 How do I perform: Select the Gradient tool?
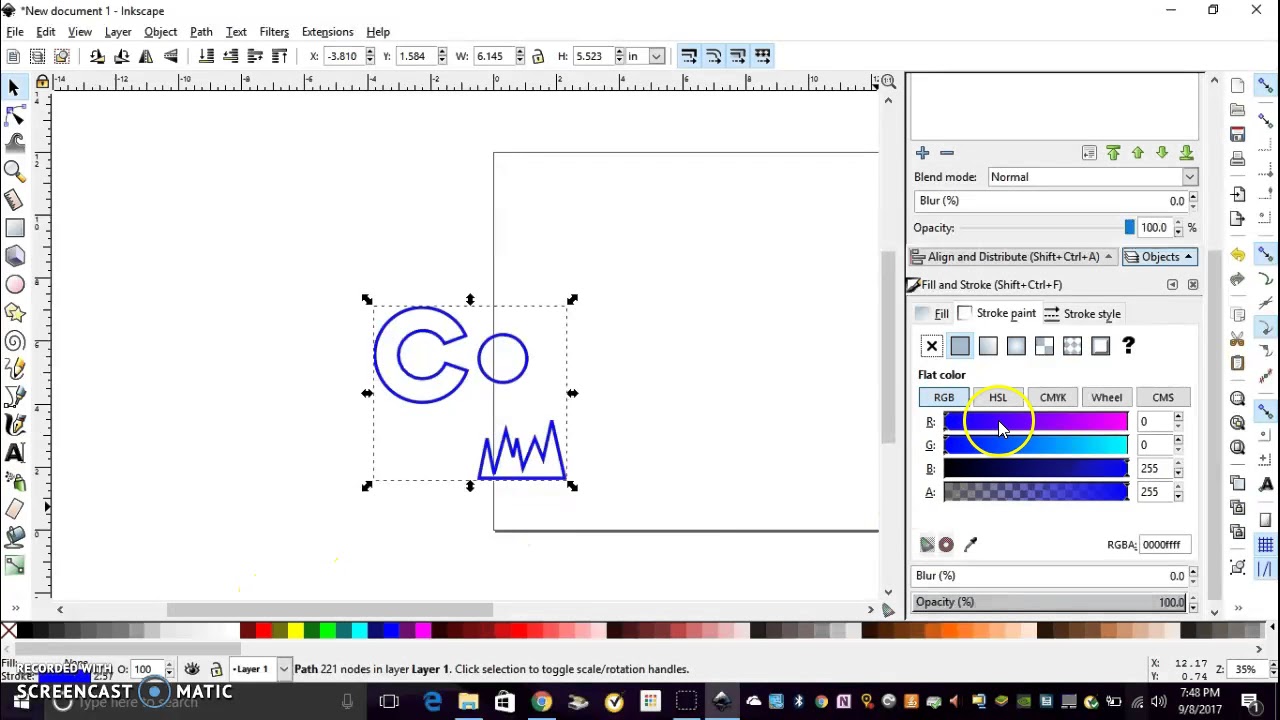click(14, 565)
